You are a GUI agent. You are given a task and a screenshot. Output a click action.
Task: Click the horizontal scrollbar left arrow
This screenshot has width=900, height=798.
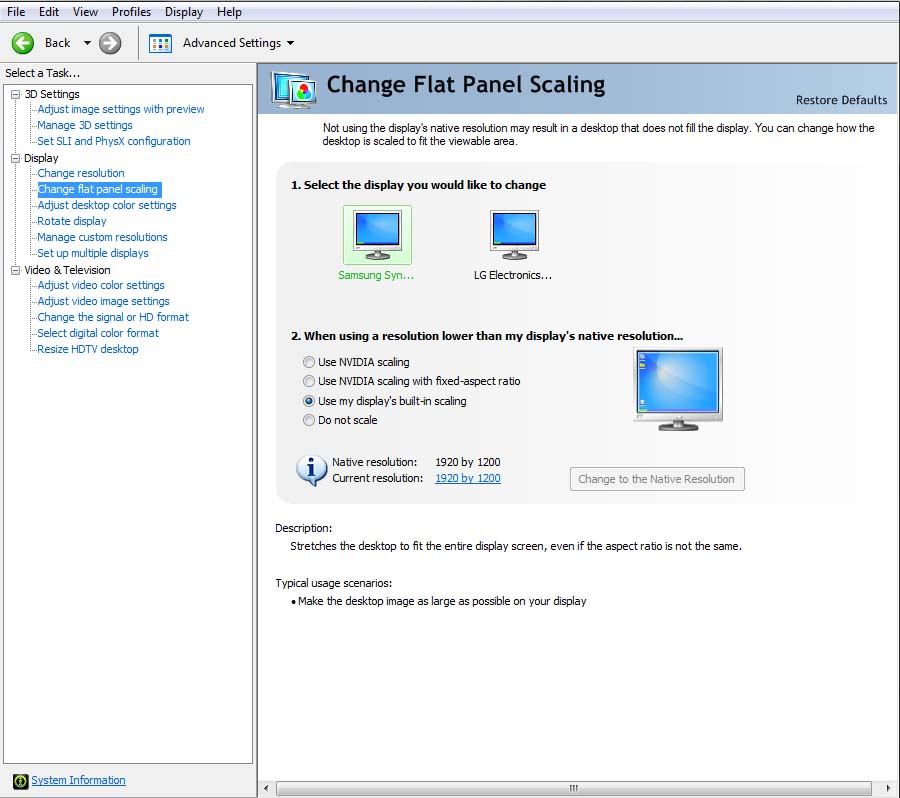coord(266,788)
